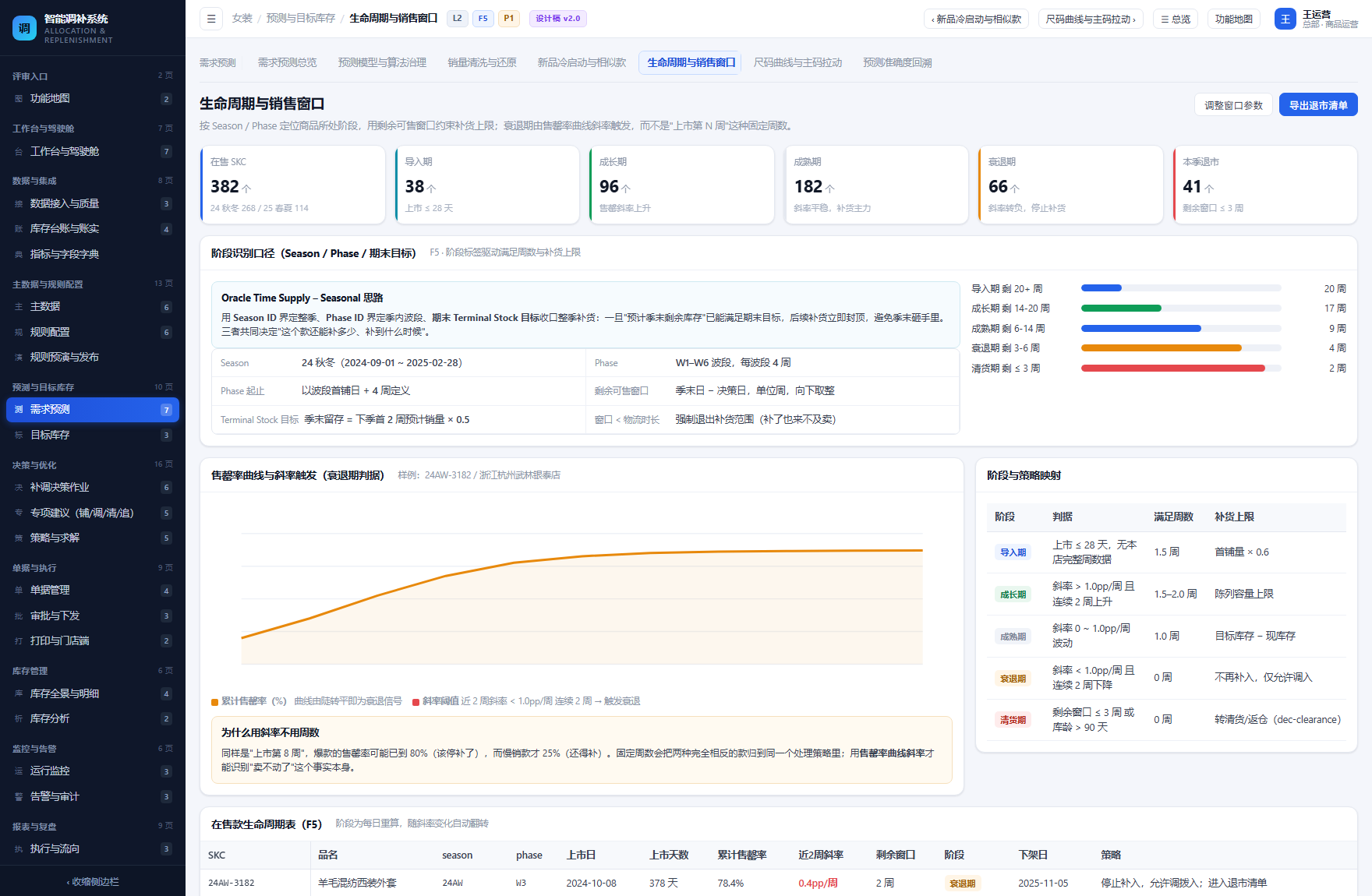This screenshot has height=896, width=1372.
Task: Click SKC cell 24AW-3182 in table
Action: tap(232, 883)
